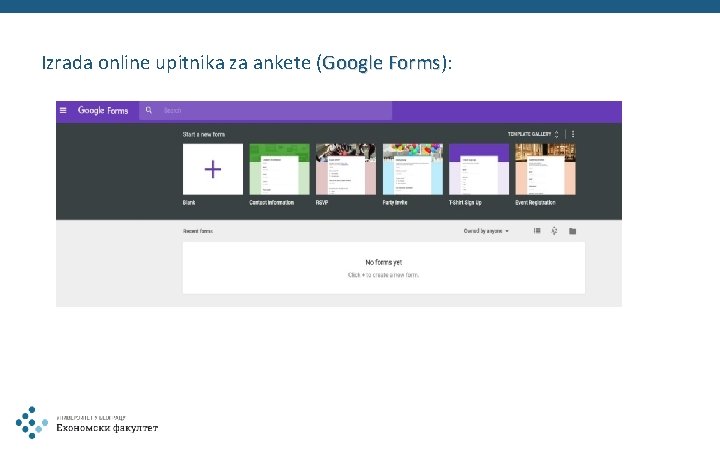
Task: Click the 'Recent forms' label
Action: coord(198,231)
